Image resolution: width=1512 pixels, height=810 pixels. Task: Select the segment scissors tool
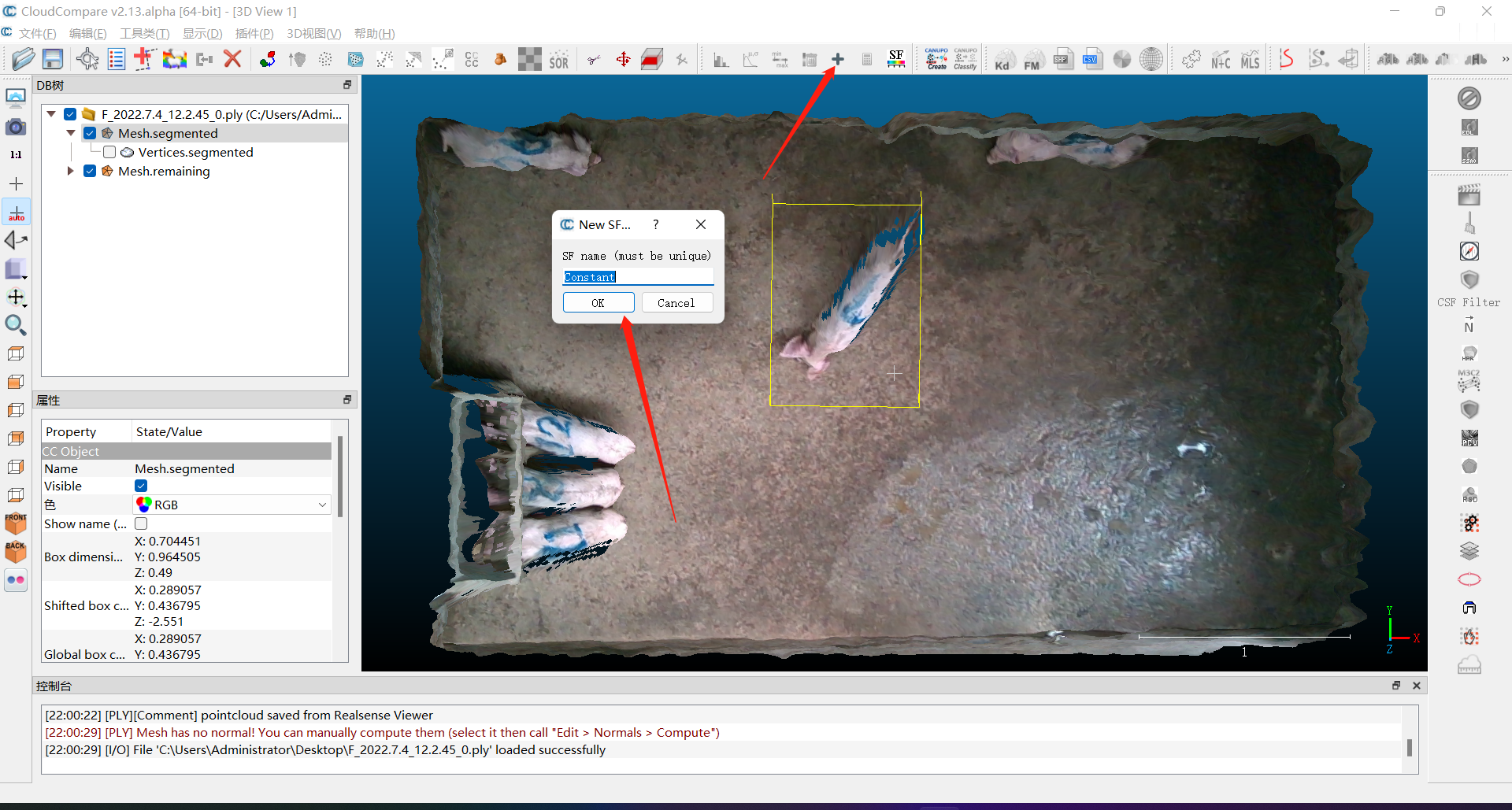[x=595, y=60]
